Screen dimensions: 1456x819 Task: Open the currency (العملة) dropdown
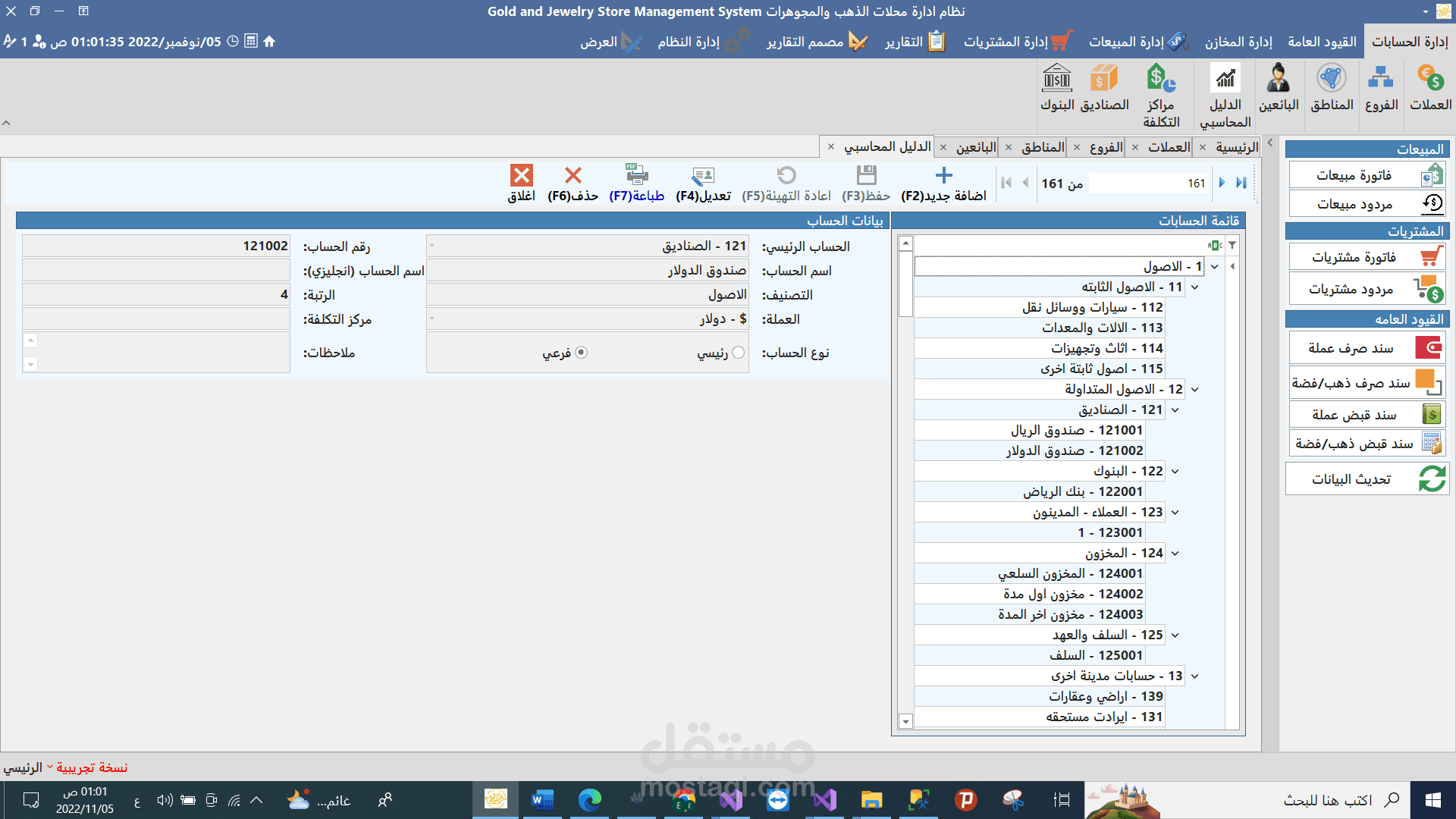(432, 319)
